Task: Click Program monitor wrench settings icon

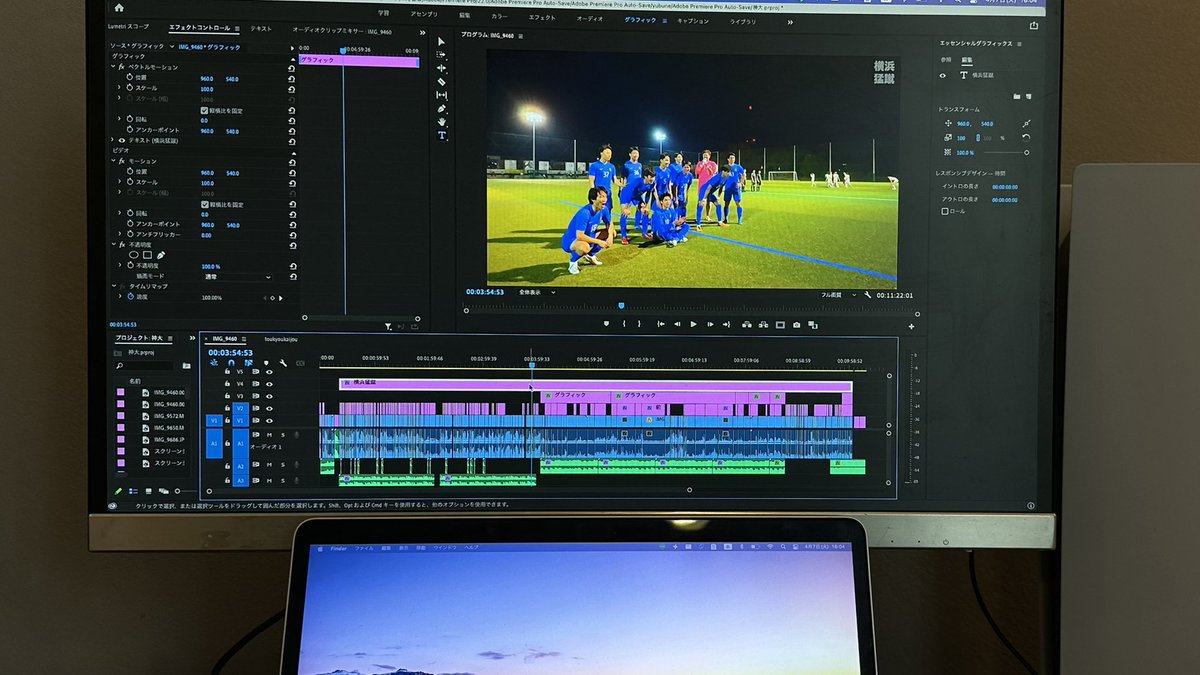Action: 868,295
